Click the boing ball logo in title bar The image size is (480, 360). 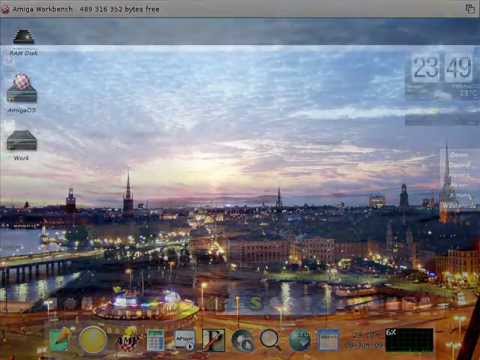point(5,9)
